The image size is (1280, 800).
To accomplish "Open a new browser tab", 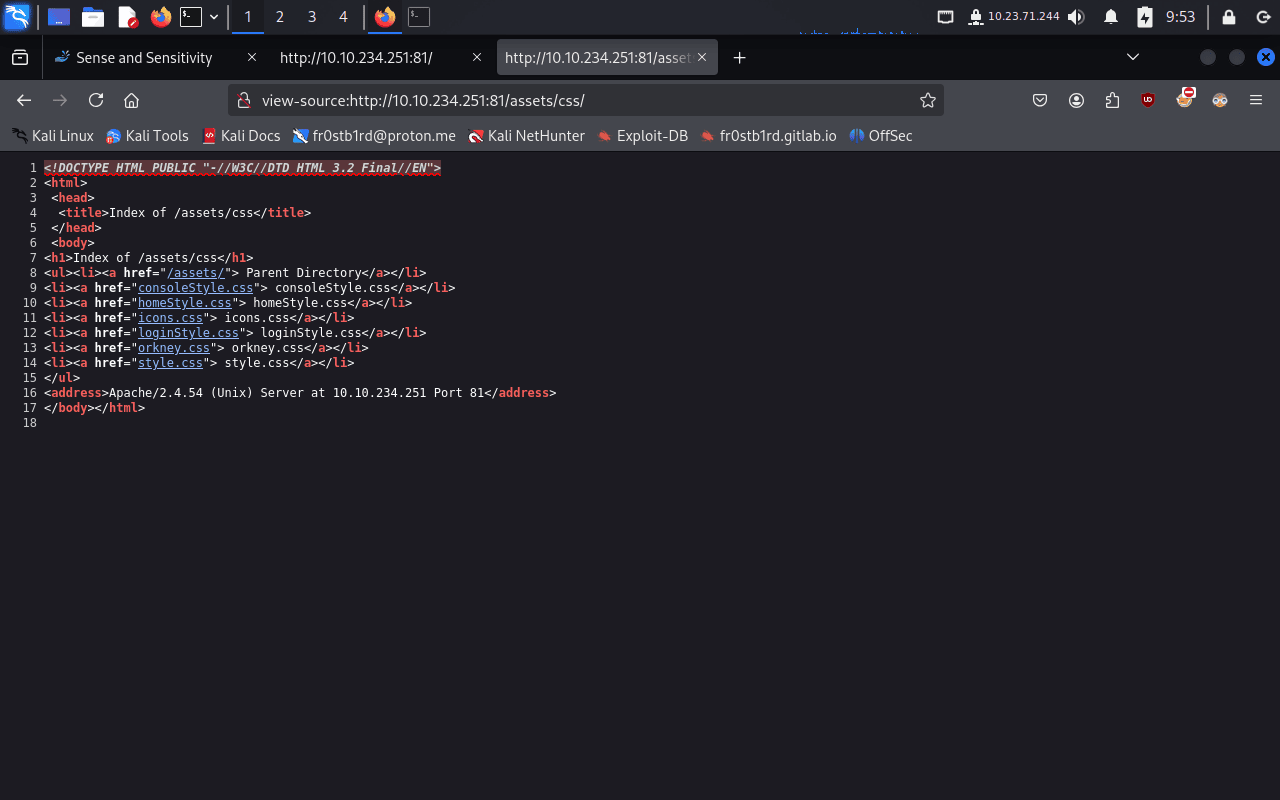I will pos(740,58).
